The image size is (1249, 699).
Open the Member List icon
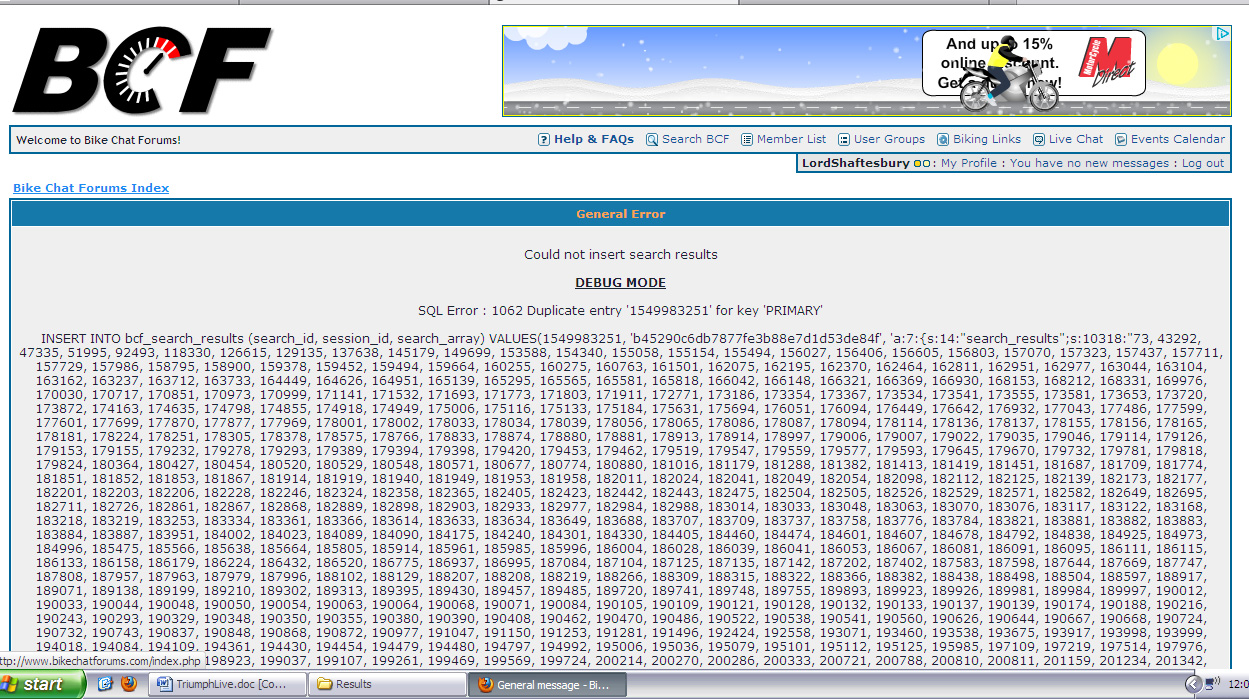tap(746, 139)
